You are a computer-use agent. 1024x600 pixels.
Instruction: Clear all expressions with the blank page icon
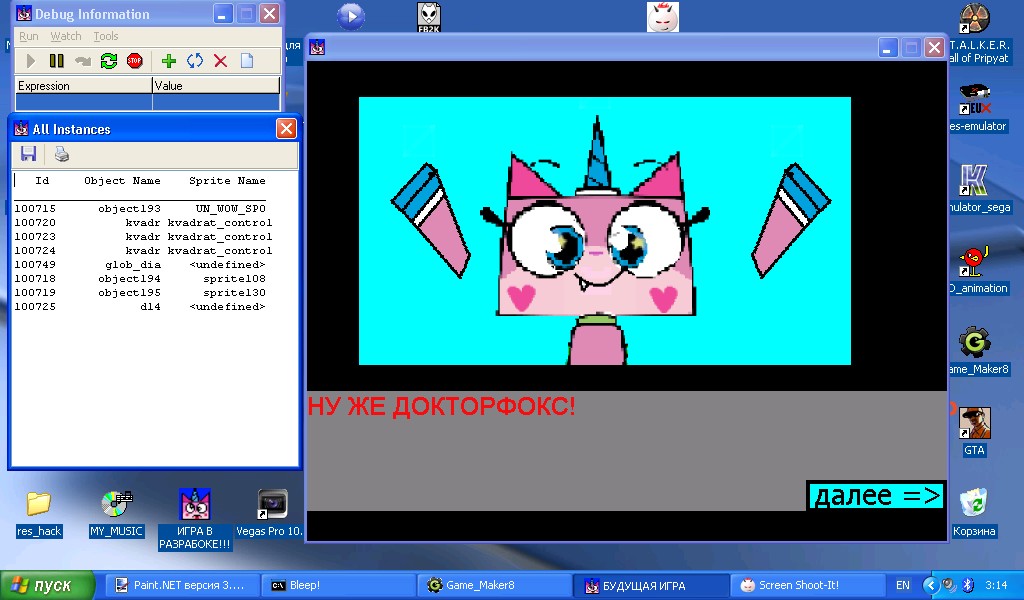click(x=247, y=61)
